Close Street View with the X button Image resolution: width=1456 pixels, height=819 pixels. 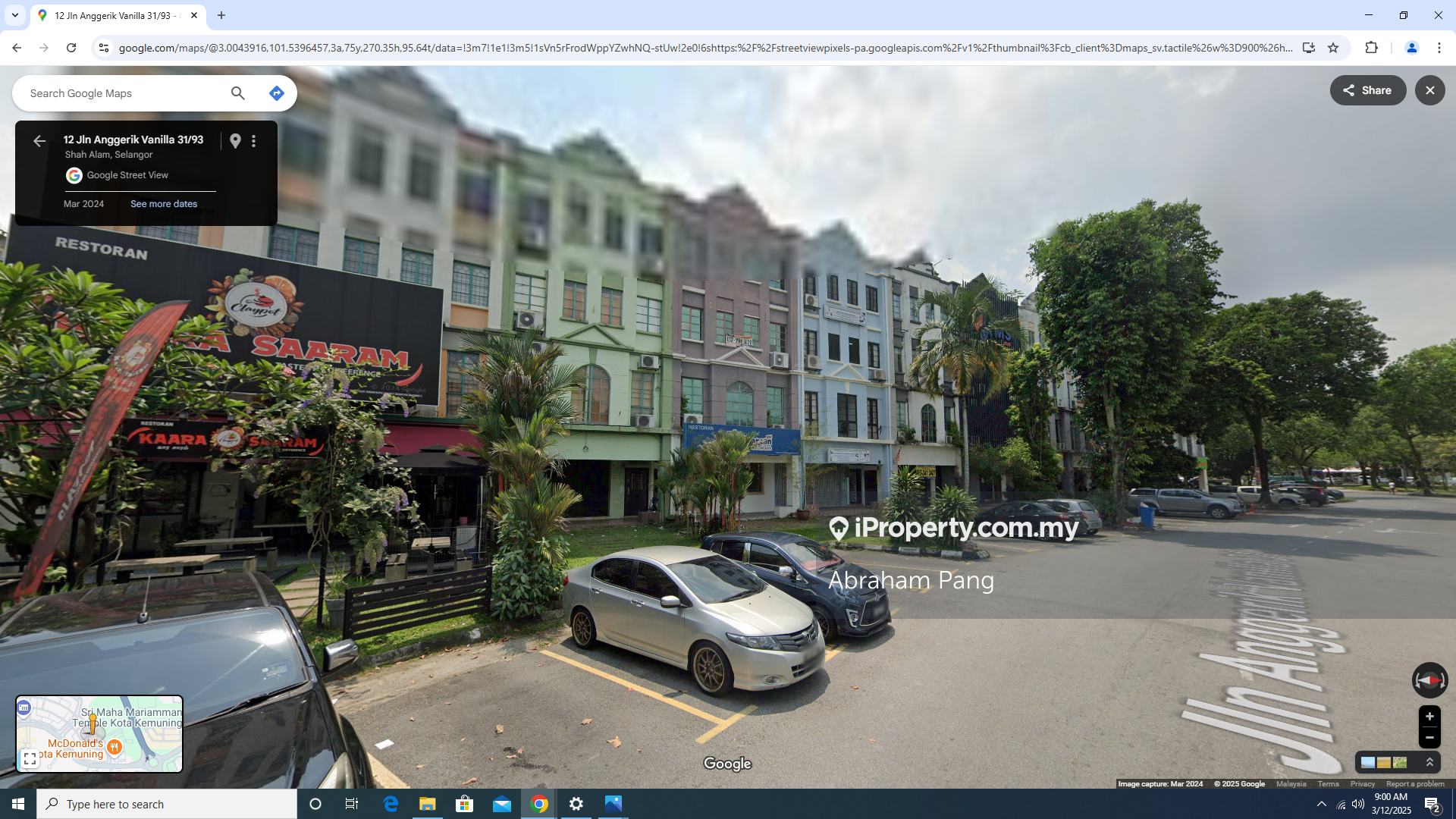(1429, 90)
